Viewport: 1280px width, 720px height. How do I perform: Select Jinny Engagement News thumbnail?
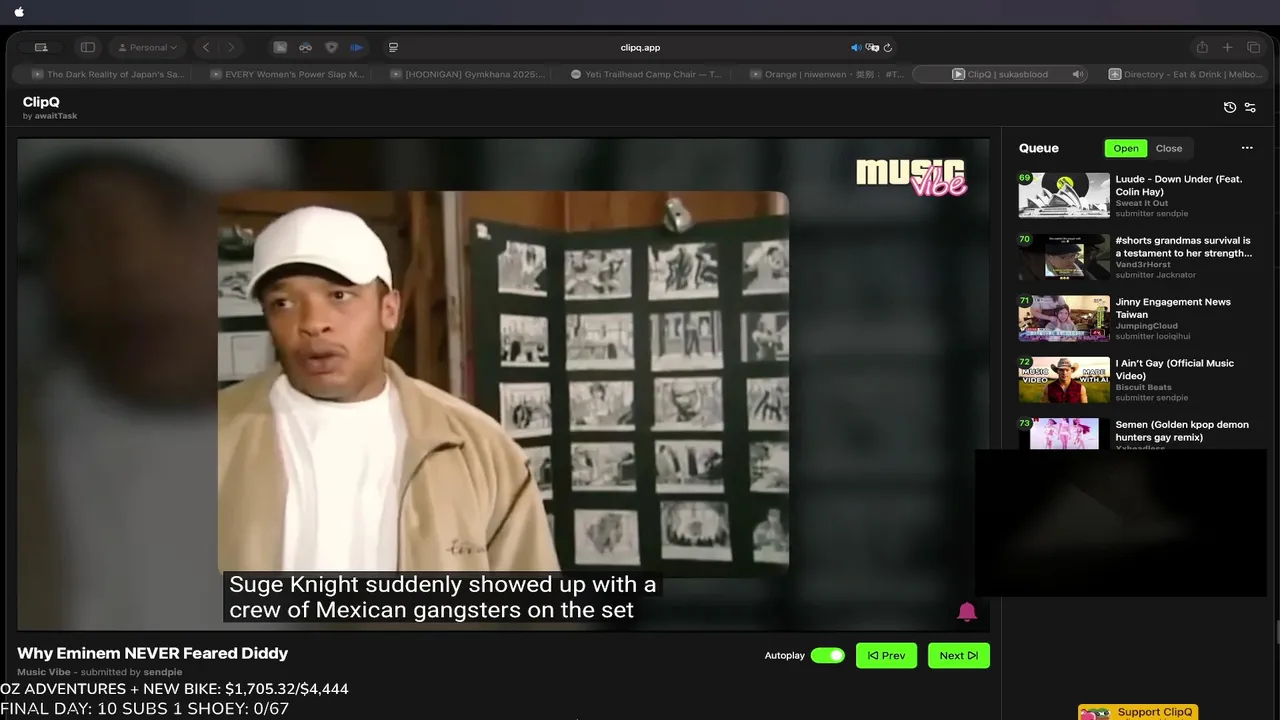pos(1064,318)
